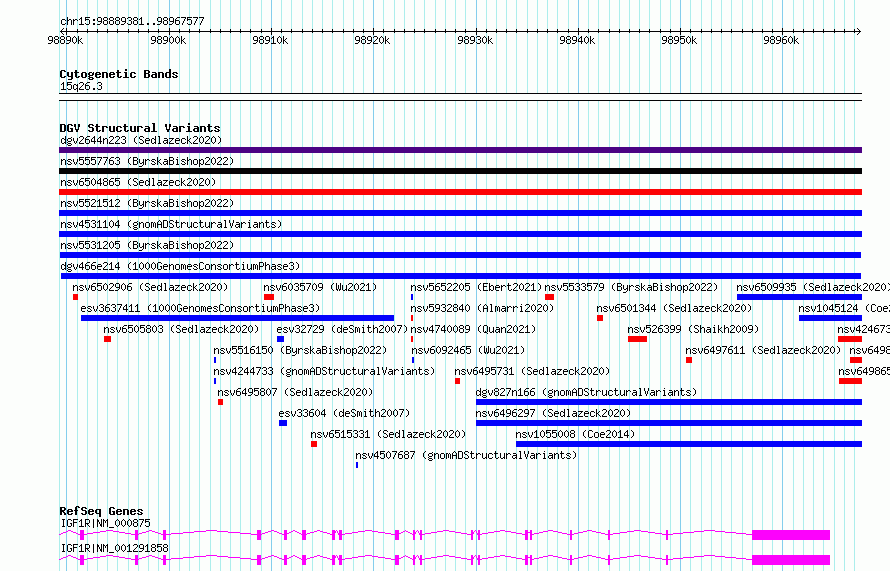Click the chr15:98889381..98967577 position text
The height and width of the screenshot is (571, 890).
(x=132, y=21)
